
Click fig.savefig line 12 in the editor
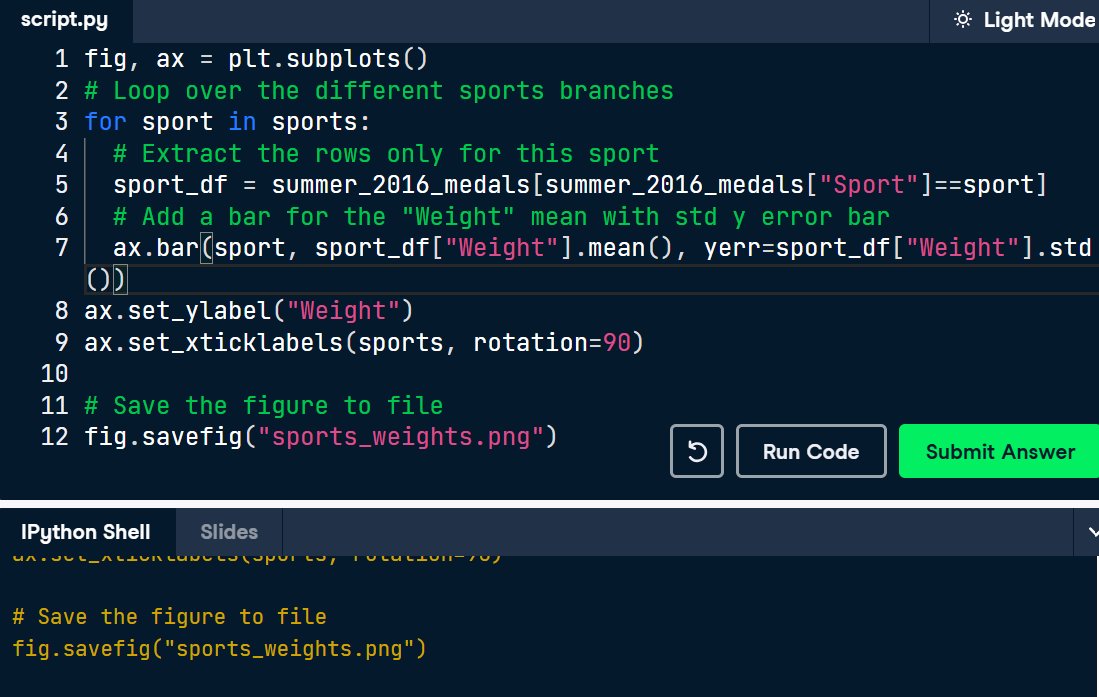[320, 437]
